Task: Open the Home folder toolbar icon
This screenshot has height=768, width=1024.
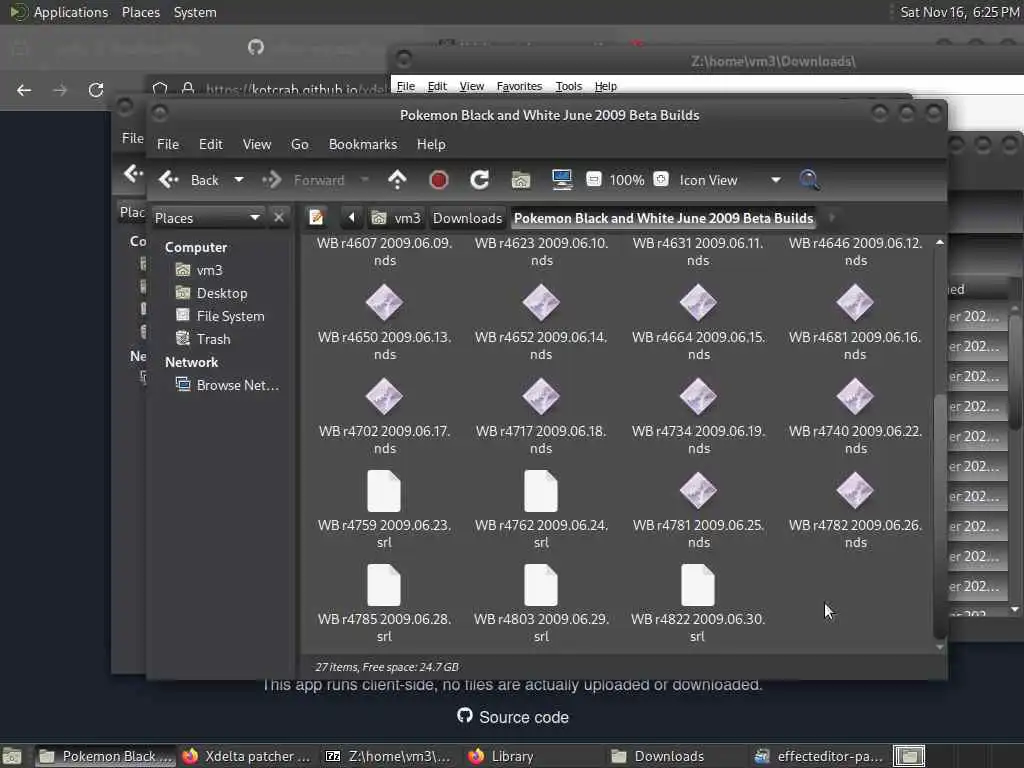Action: coord(520,180)
